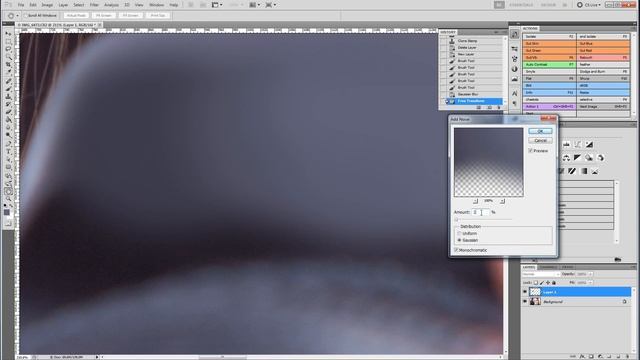Image resolution: width=640 pixels, height=360 pixels.
Task: Open the Levels adjustment icon
Action: 567,144
